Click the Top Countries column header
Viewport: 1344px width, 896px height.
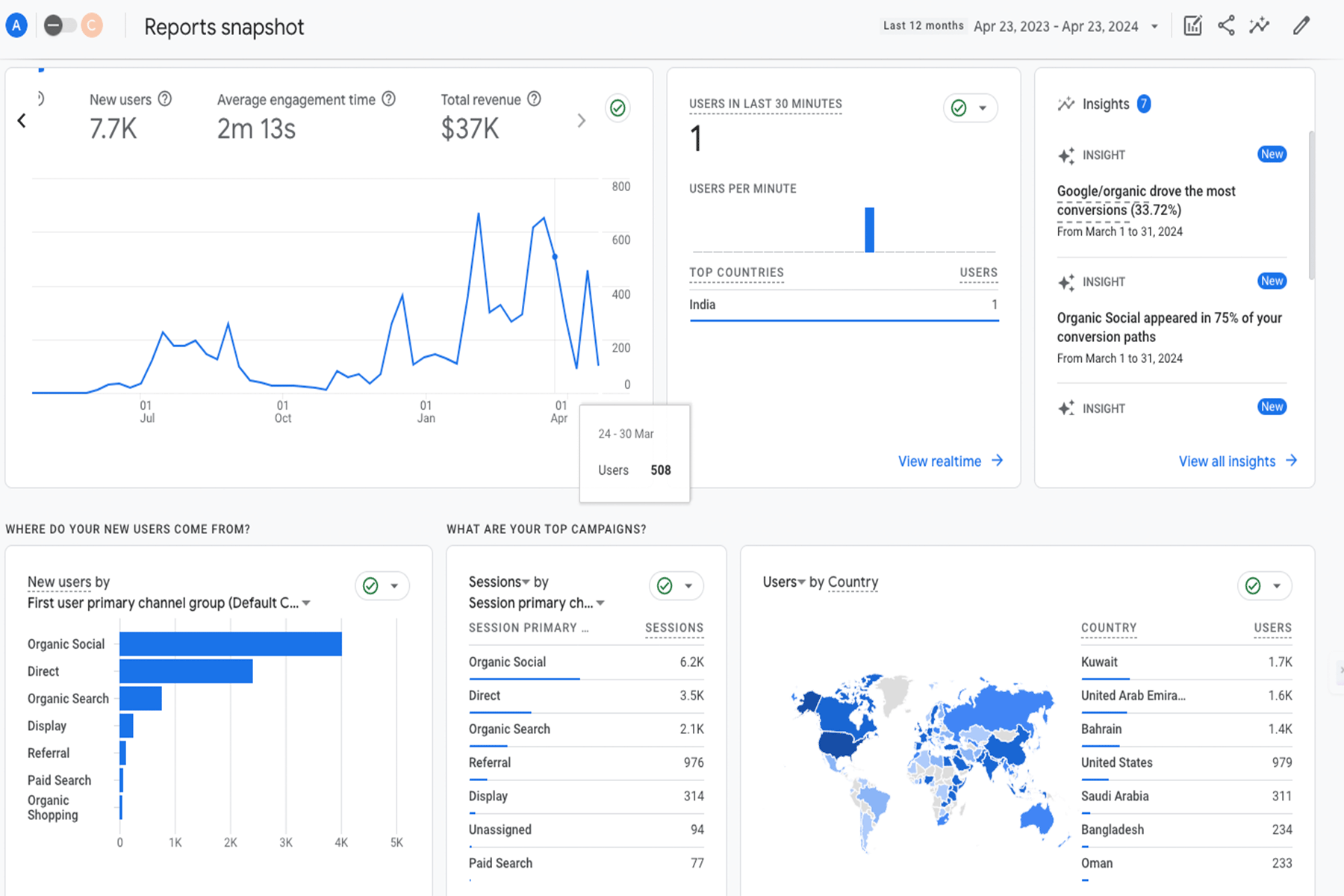[x=736, y=273]
